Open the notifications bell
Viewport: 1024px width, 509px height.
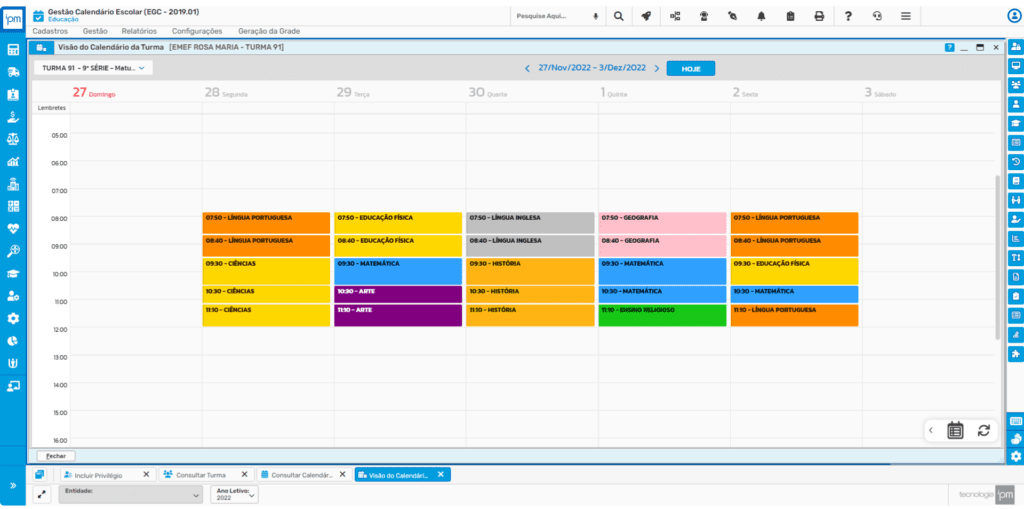tap(761, 16)
